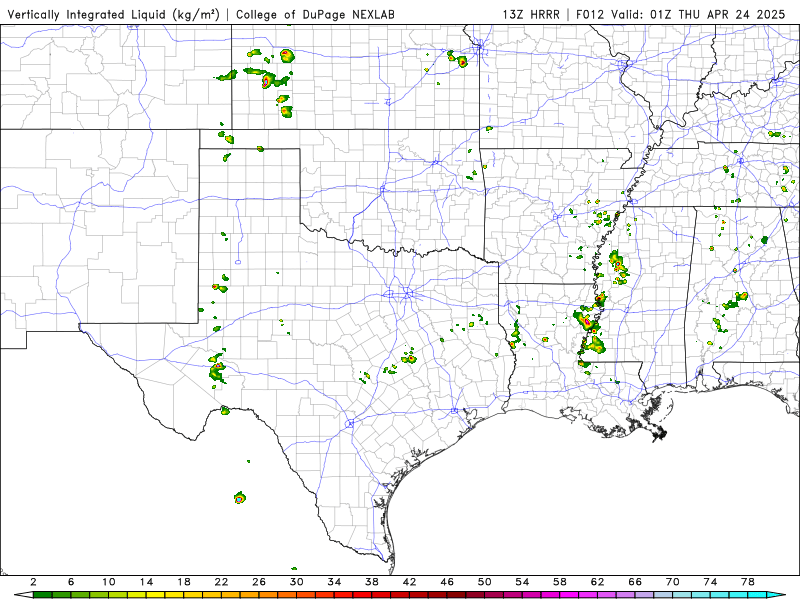Click the color scale label '74'
Screen dimensions: 800x600
(x=711, y=582)
